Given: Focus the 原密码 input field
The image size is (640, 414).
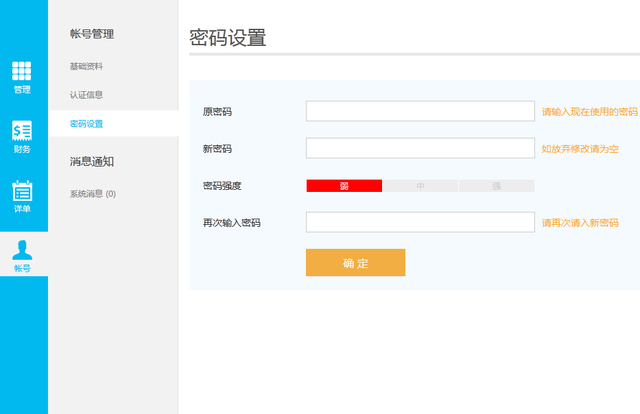Looking at the screenshot, I should point(420,111).
